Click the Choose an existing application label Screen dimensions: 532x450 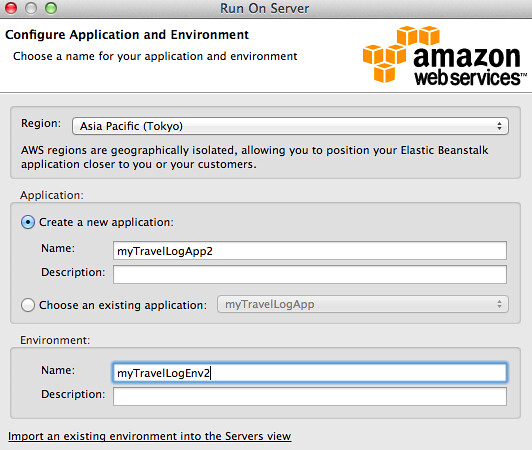(x=123, y=305)
